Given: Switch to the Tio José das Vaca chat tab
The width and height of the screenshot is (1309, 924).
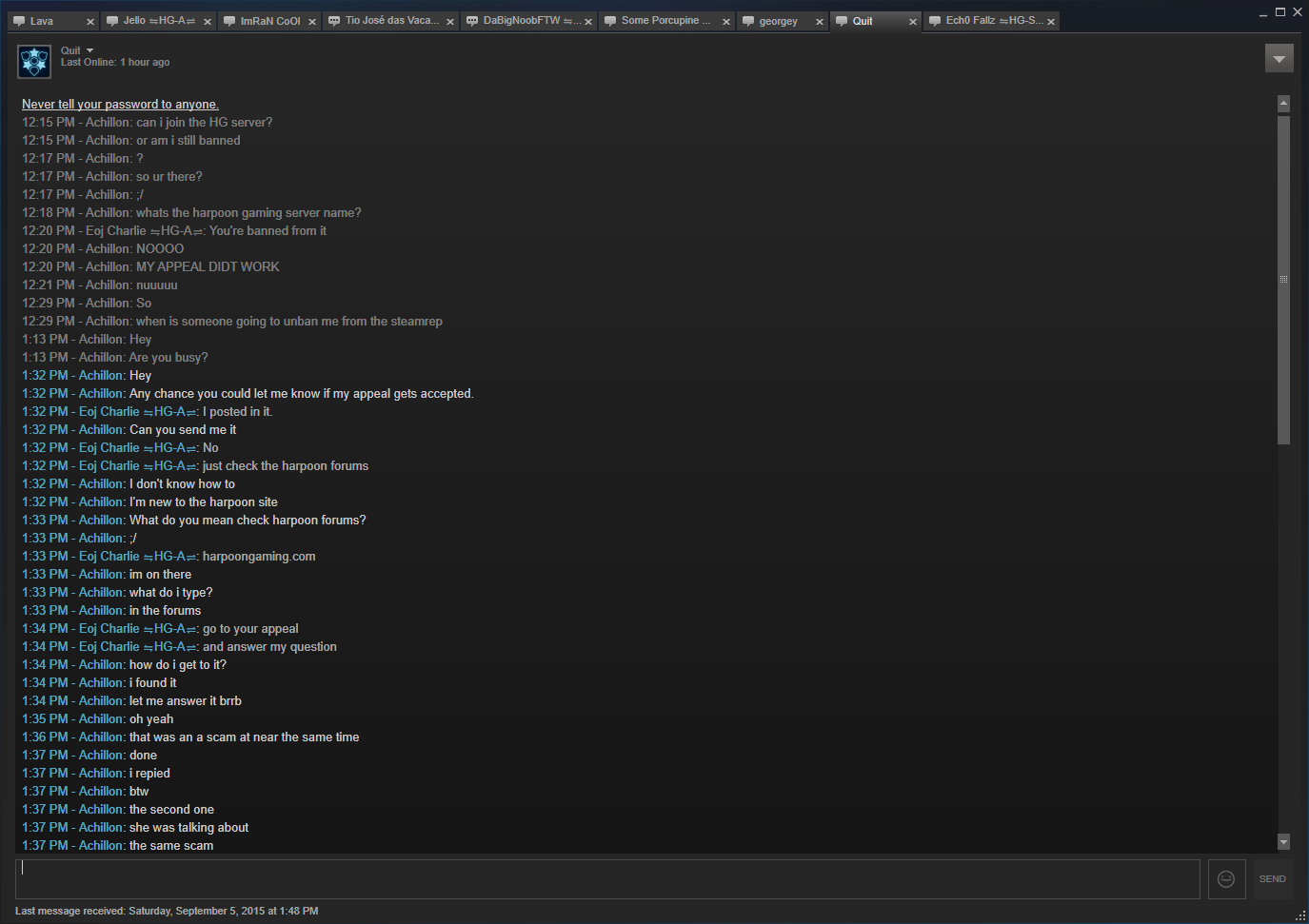Looking at the screenshot, I should tap(391, 21).
